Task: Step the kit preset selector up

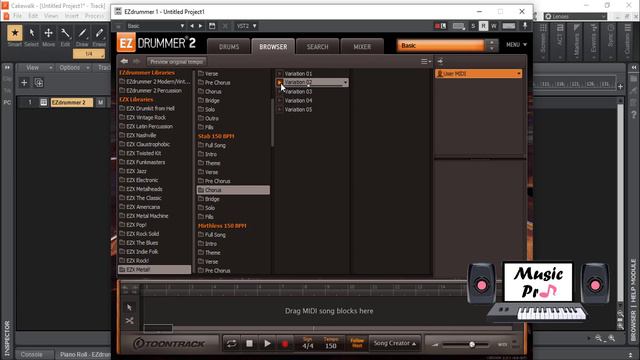Action: 492,42
